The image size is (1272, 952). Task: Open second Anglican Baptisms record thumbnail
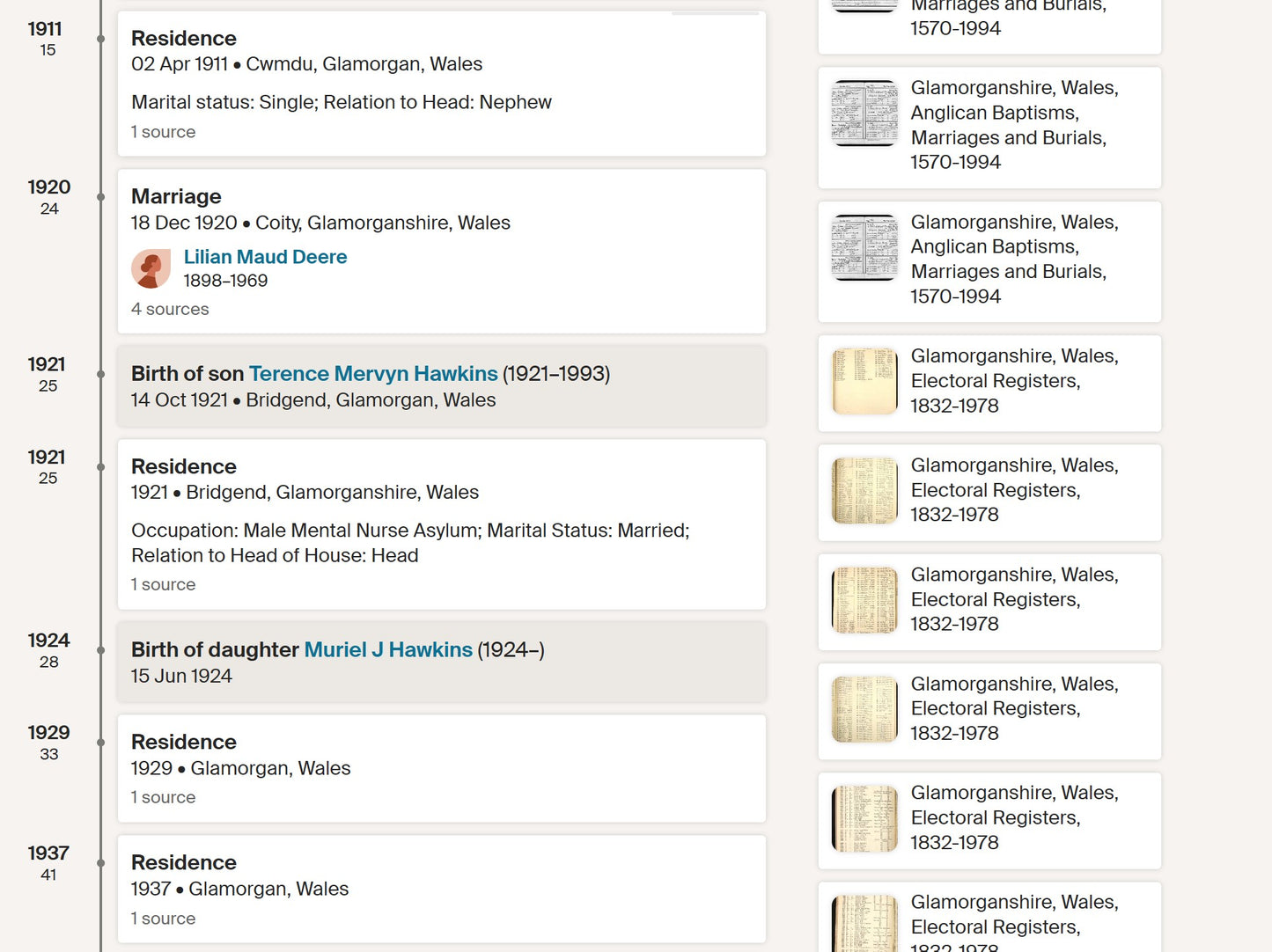(x=864, y=114)
